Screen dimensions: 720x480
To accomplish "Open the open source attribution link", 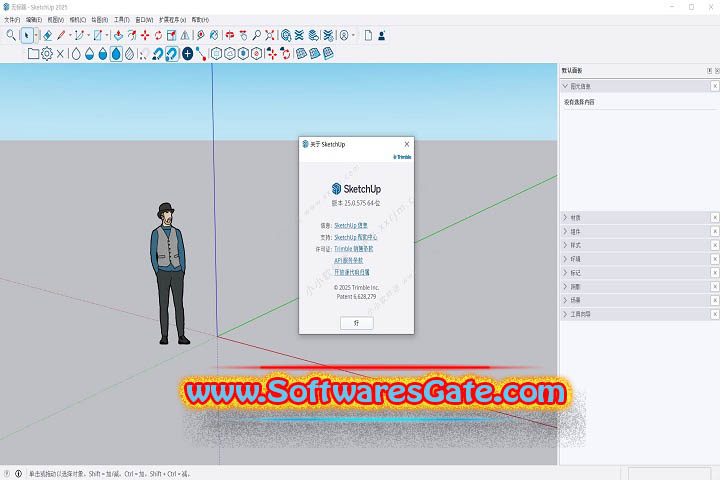I will (x=352, y=272).
